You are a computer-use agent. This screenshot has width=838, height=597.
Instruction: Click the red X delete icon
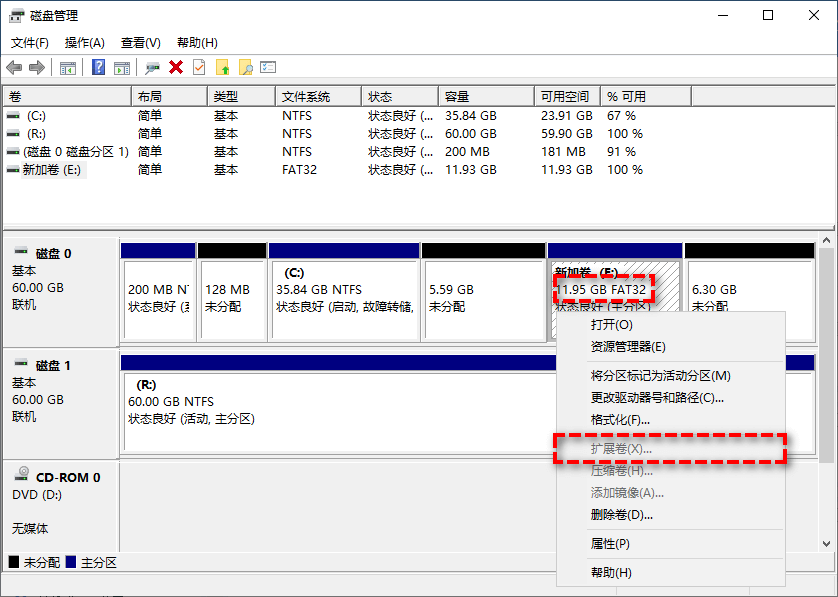[x=174, y=67]
